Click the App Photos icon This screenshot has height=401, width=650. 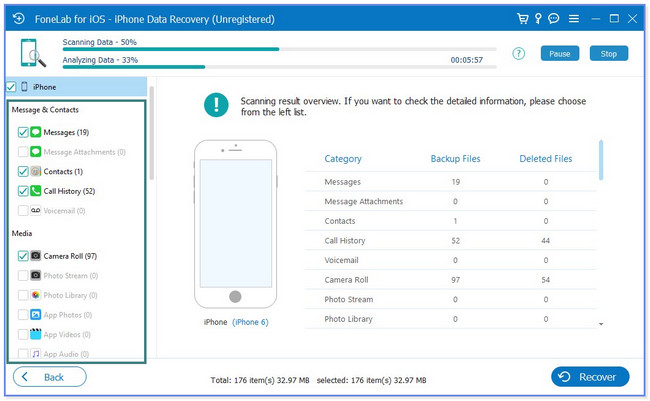pyautogui.click(x=36, y=315)
